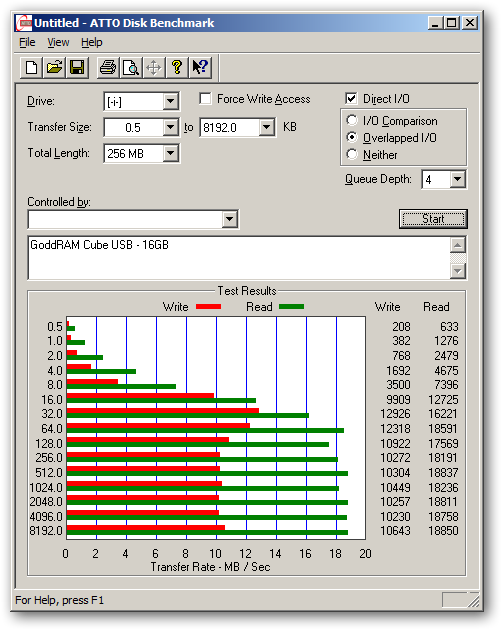Click the 64.0 transfer size row label
502x630 pixels.
[x=52, y=429]
